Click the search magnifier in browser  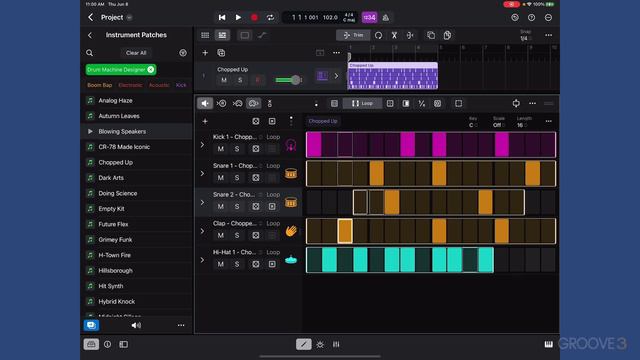(89, 53)
